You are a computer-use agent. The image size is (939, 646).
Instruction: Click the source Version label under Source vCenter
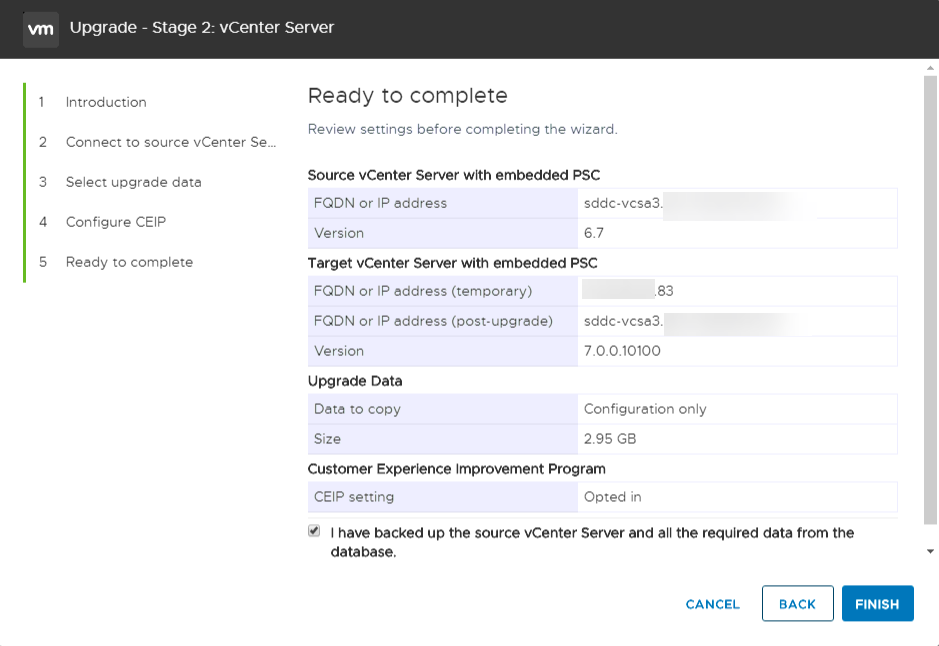[x=339, y=233]
